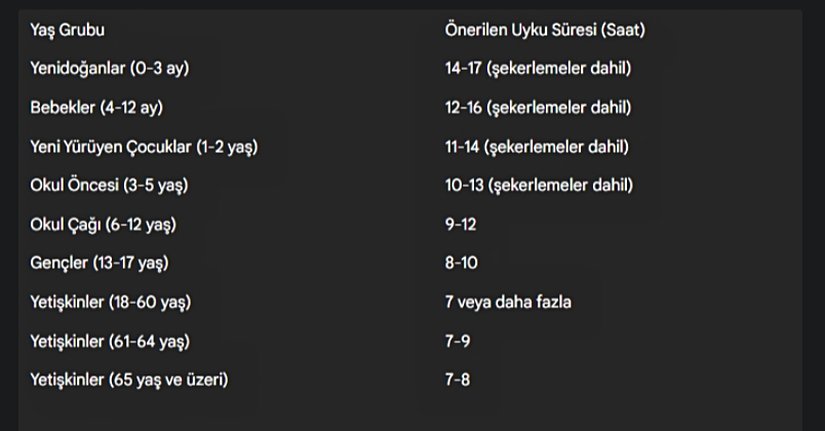This screenshot has height=431, width=825.
Task: Select the "Okul Öncesi (3-5 yaş)" cell
Action: pos(110,185)
